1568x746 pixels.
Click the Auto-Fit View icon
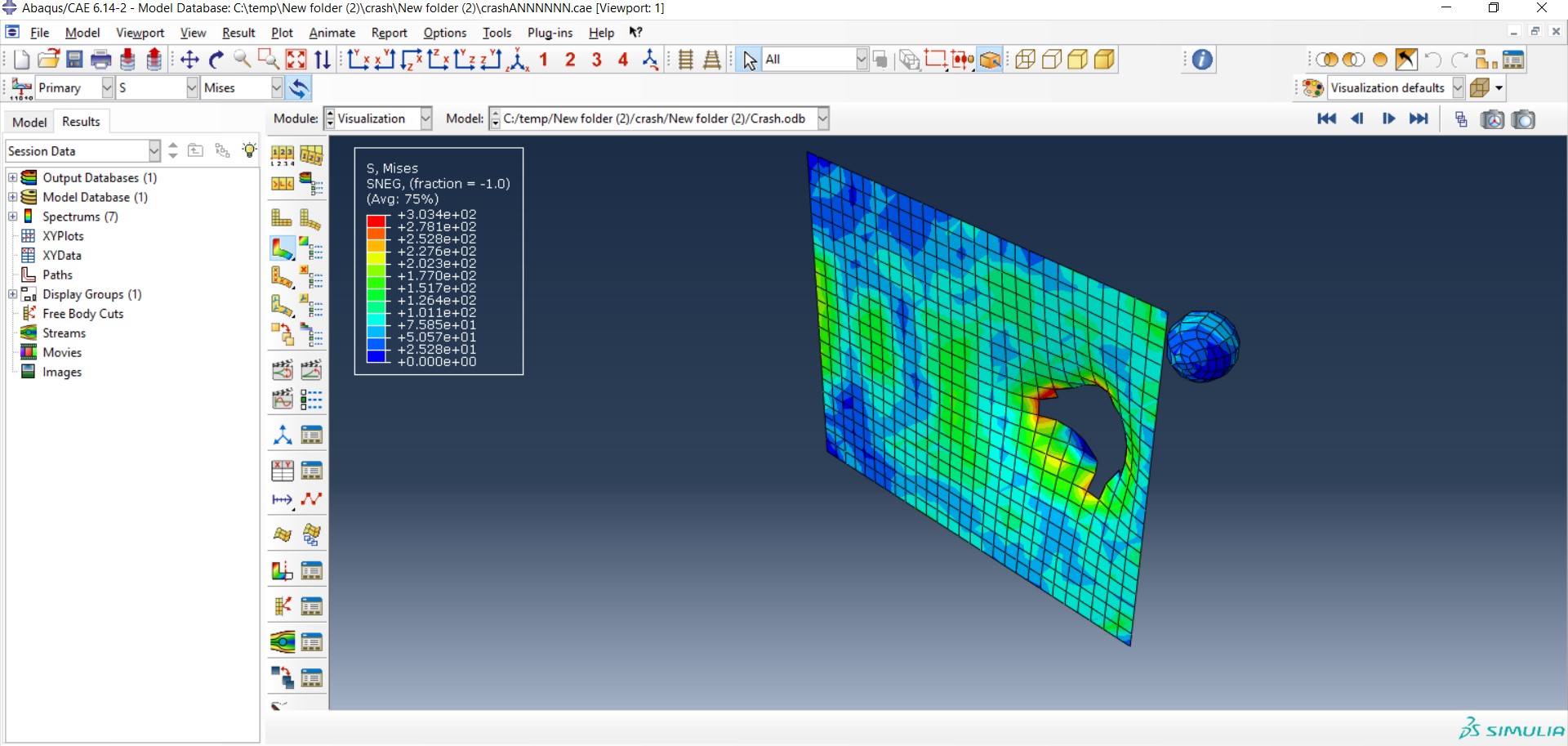[x=296, y=60]
